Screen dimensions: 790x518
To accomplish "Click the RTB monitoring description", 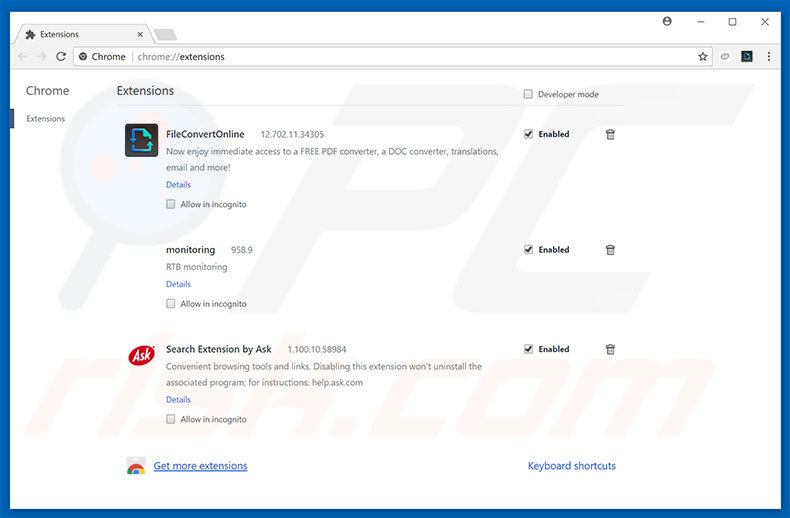I will pyautogui.click(x=196, y=267).
